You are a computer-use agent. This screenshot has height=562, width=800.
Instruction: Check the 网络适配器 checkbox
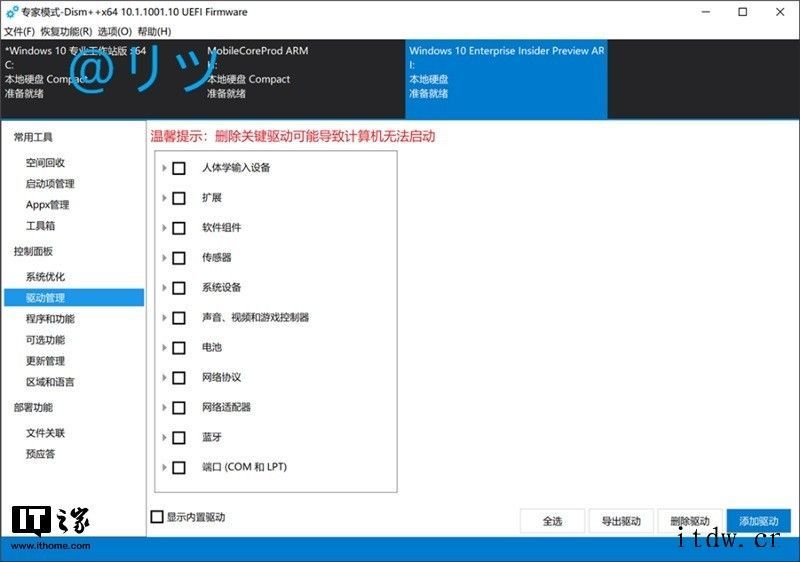pos(179,408)
